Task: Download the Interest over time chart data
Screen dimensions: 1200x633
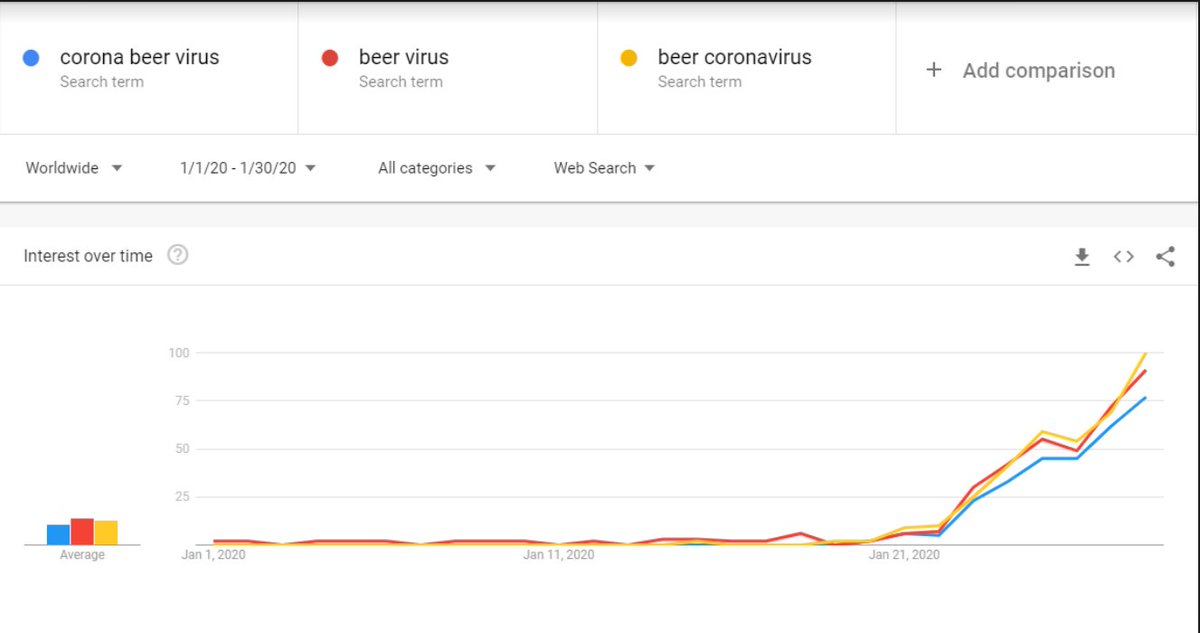Action: (1081, 257)
